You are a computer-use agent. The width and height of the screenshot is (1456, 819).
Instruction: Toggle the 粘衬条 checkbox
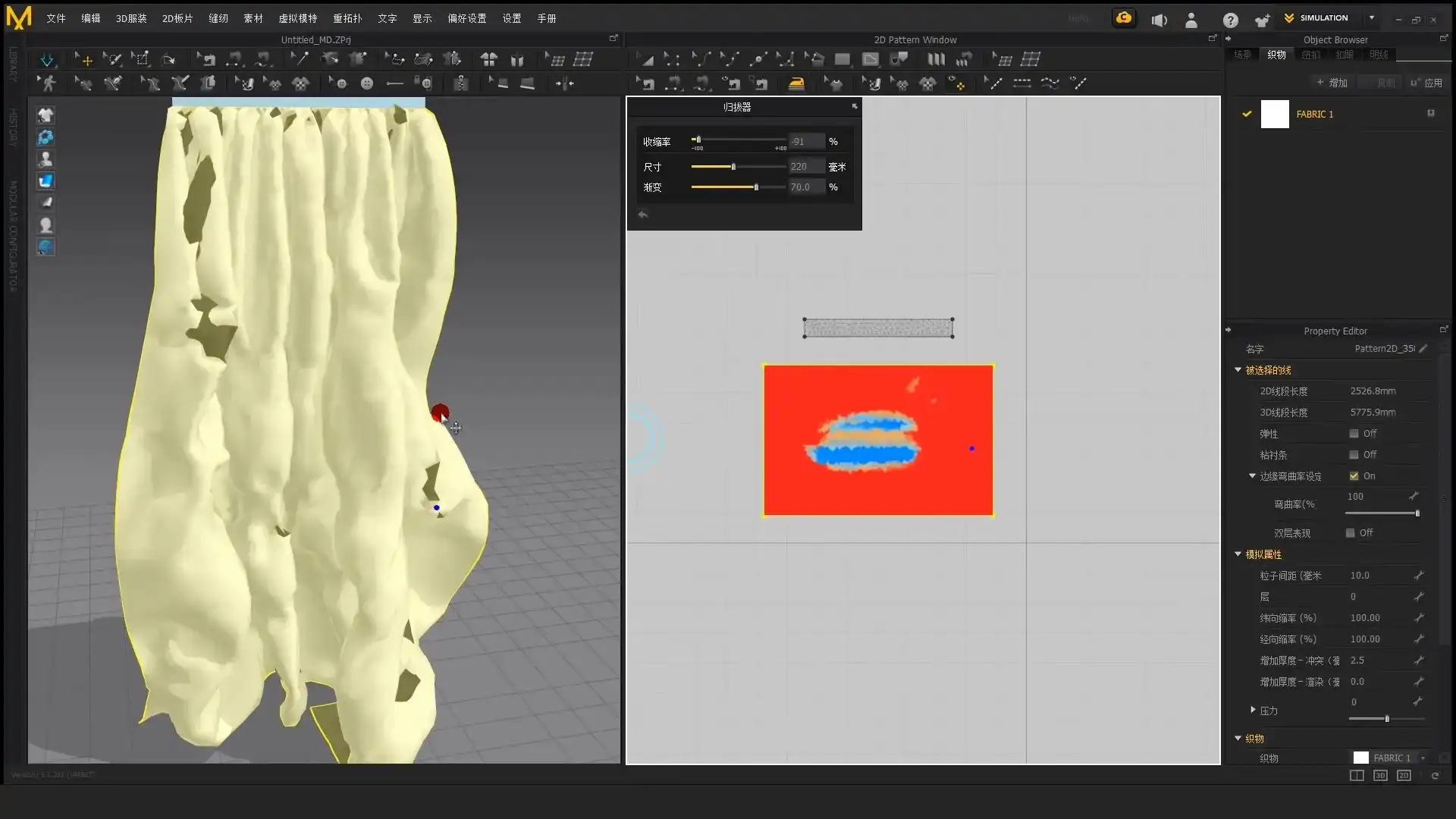coord(1354,455)
